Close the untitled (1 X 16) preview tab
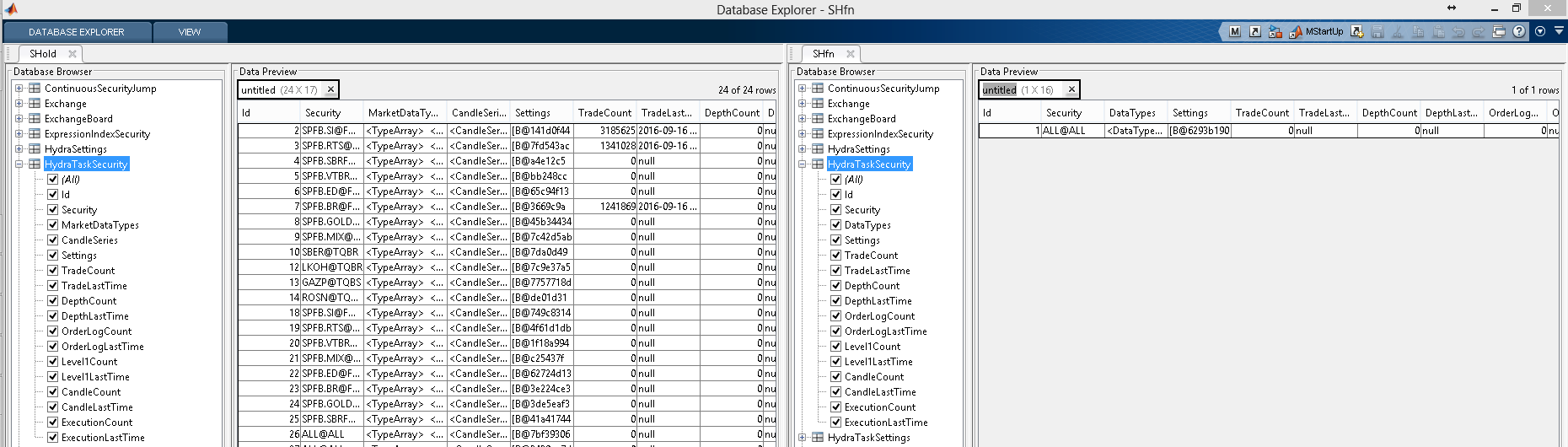The image size is (1568, 447). [1071, 89]
